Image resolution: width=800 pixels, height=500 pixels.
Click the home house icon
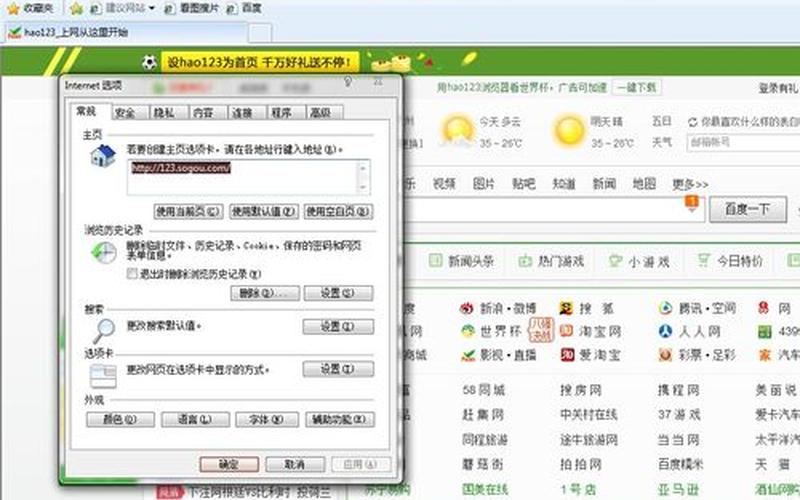(103, 155)
